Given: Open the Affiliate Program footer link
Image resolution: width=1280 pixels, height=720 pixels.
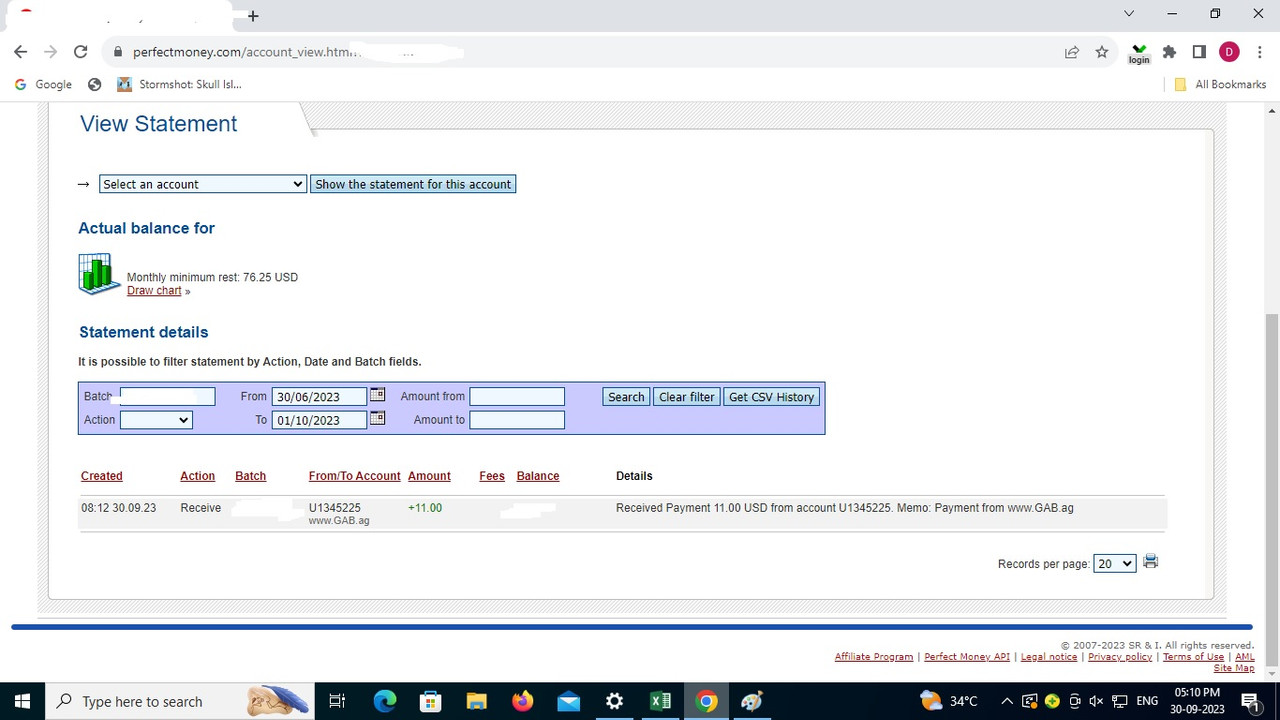Looking at the screenshot, I should click(874, 657).
